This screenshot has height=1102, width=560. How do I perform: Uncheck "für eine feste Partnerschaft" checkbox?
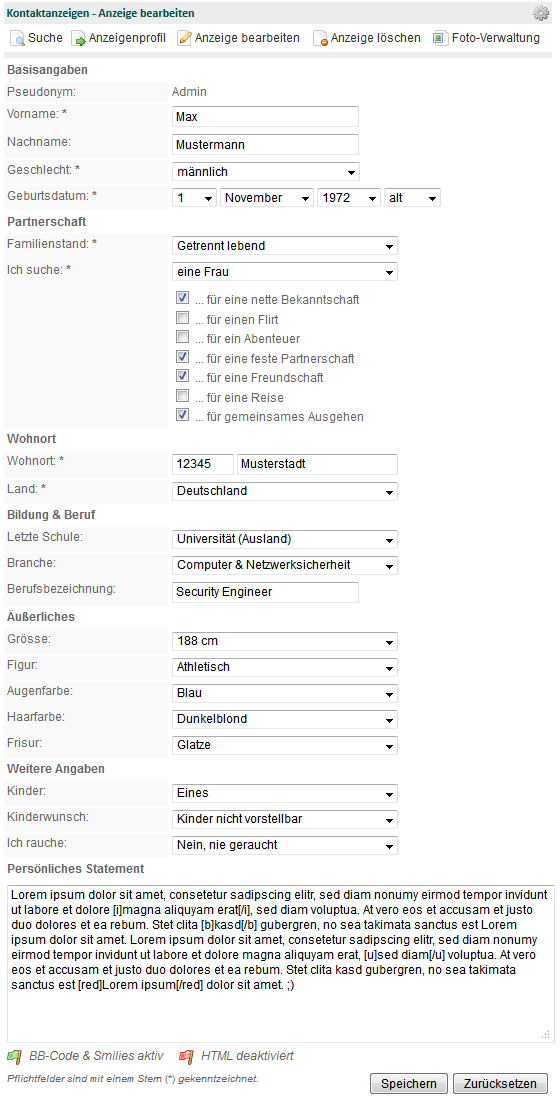[183, 356]
